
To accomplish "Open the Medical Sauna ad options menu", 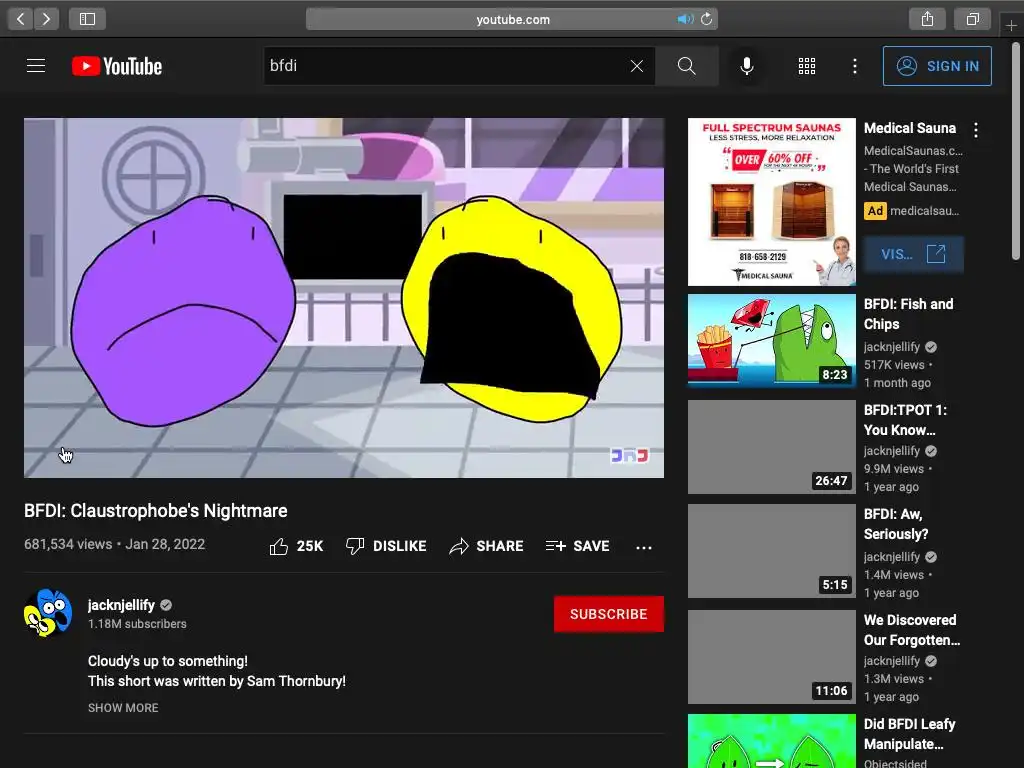I will click(x=976, y=130).
